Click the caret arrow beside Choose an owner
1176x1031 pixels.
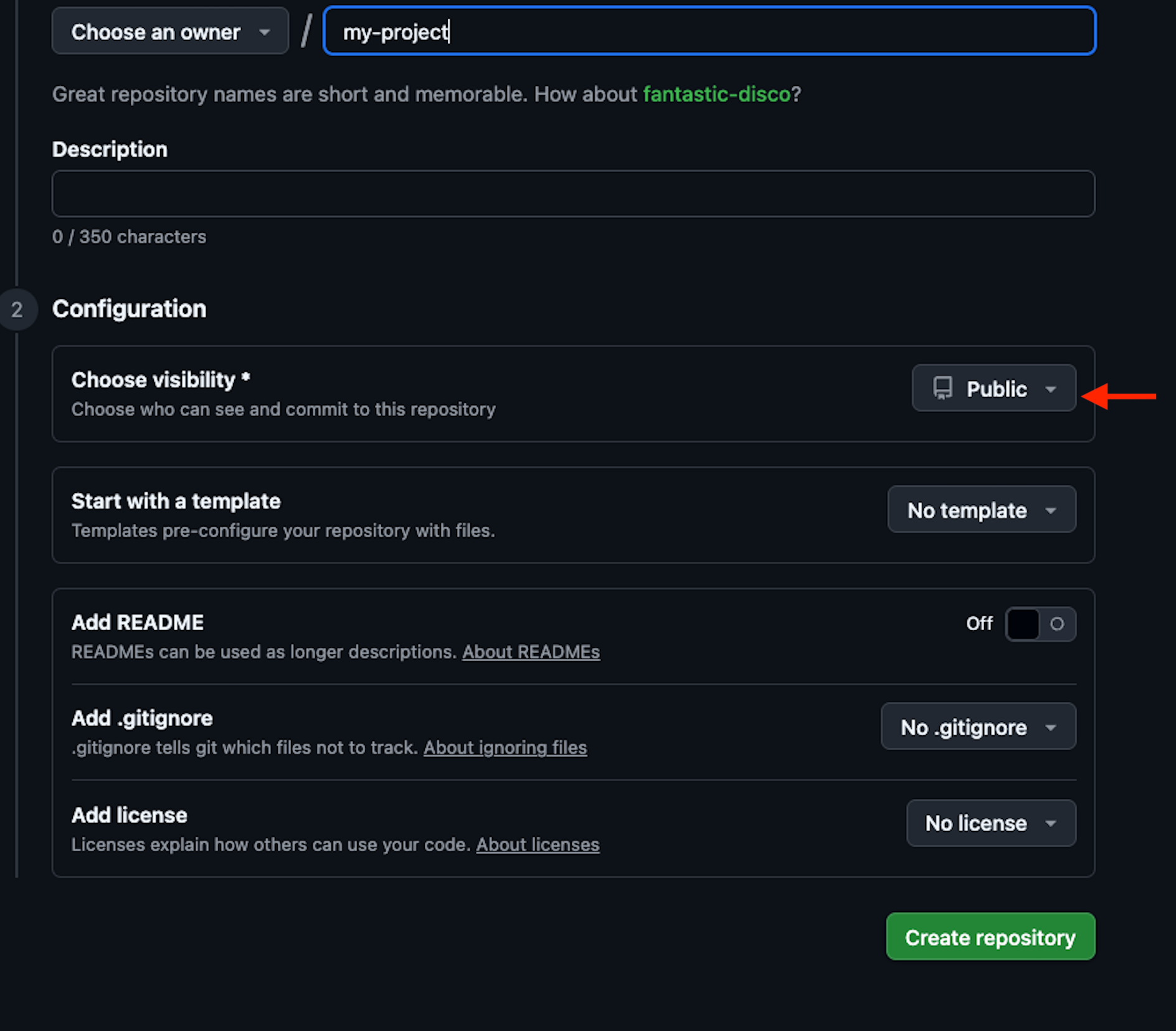coord(265,32)
